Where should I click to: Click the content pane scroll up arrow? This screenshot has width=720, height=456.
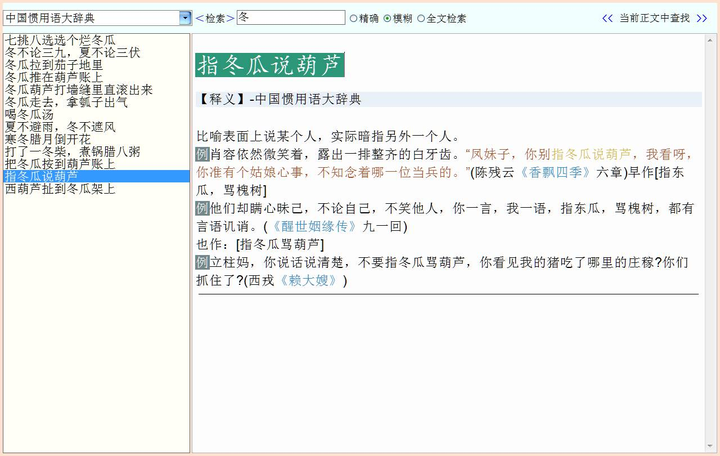(710, 40)
